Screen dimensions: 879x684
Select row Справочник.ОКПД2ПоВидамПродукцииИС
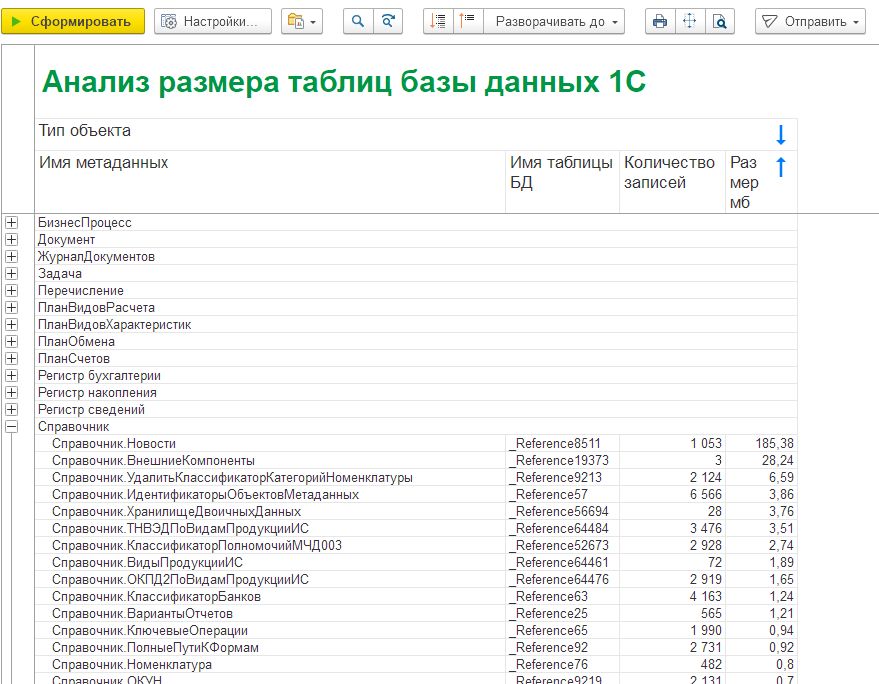(416, 580)
